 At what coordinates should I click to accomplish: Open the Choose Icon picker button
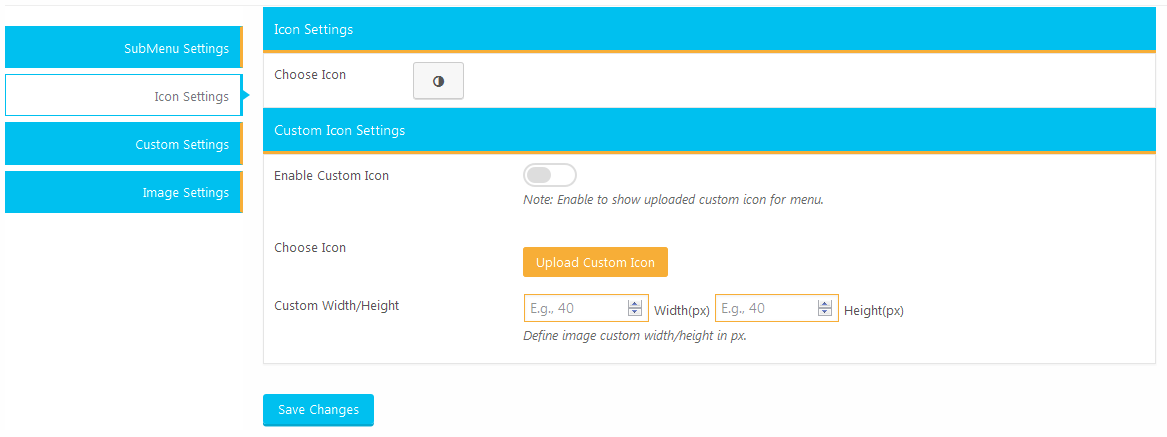click(438, 81)
